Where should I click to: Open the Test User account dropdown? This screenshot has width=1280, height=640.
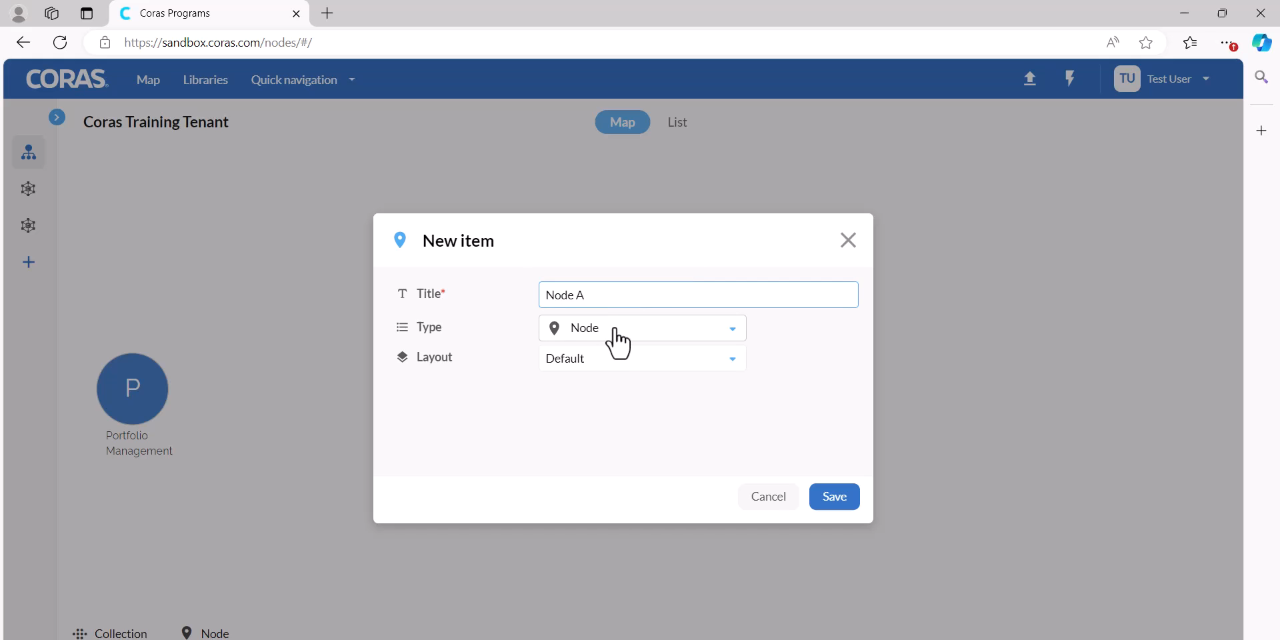click(1178, 79)
